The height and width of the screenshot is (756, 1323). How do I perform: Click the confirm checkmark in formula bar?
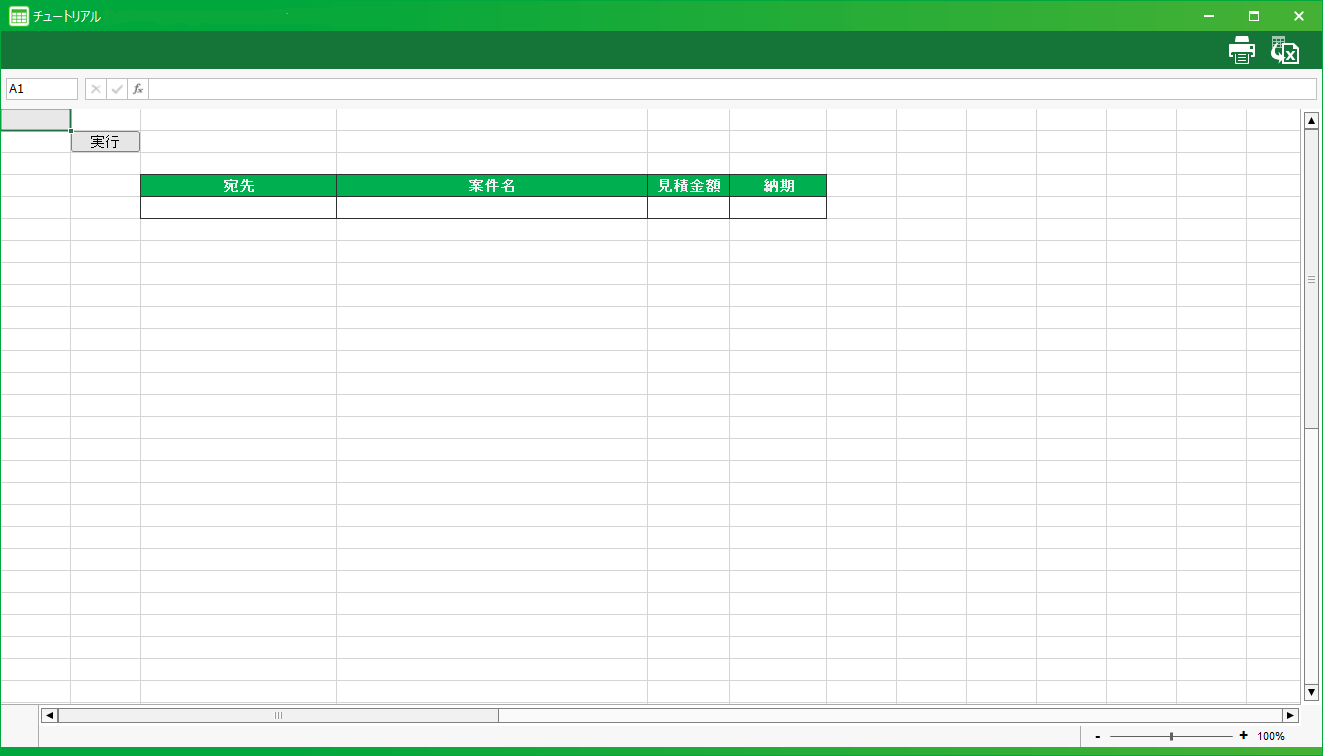(117, 89)
